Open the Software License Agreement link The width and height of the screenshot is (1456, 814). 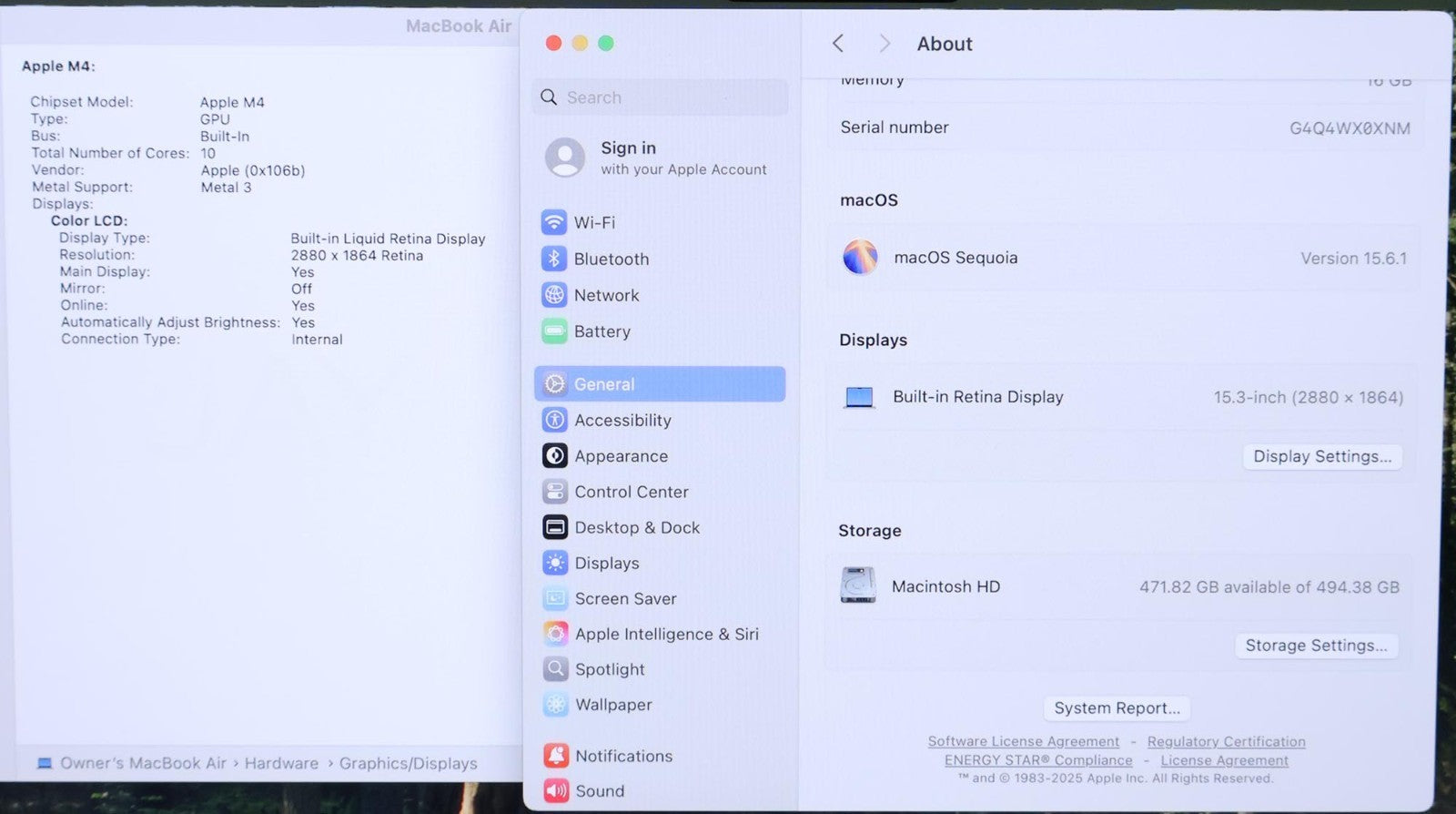pos(1023,741)
